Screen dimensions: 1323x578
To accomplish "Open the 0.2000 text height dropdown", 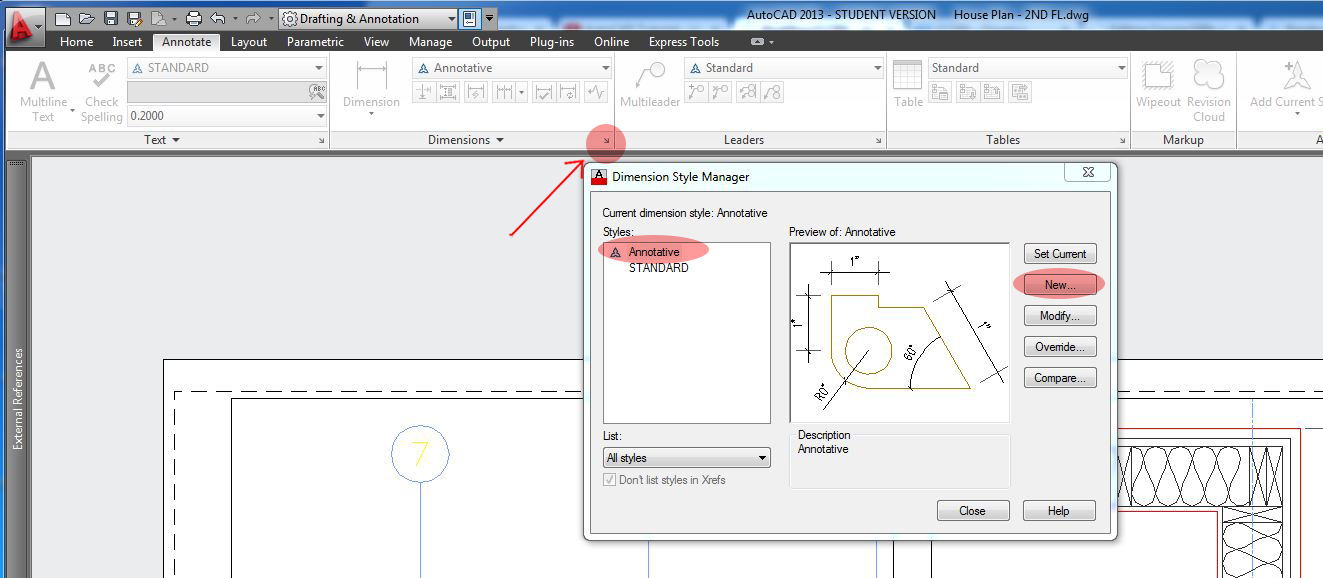I will click(x=227, y=116).
